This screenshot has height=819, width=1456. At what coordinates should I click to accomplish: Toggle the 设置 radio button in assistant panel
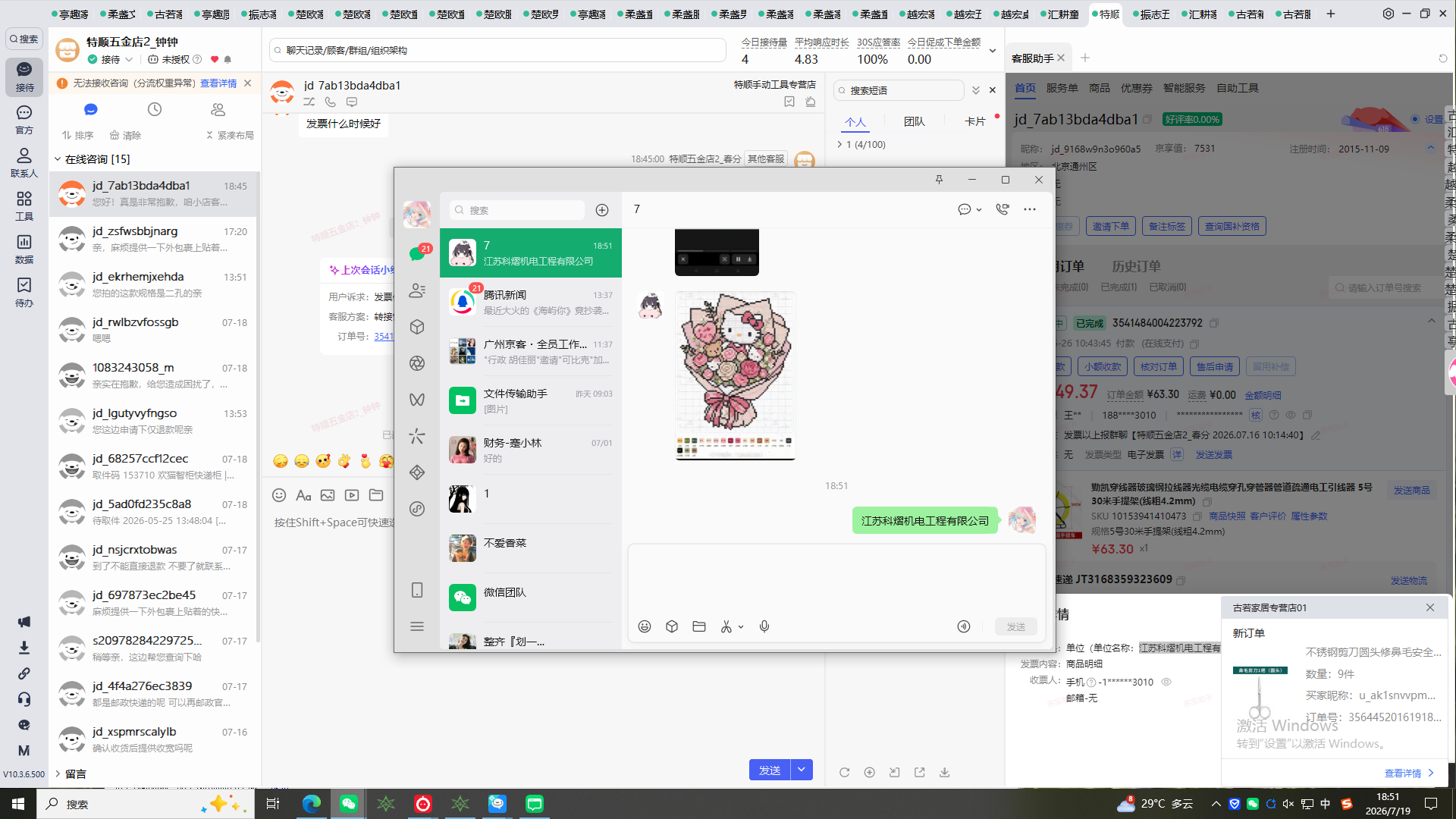point(1415,119)
